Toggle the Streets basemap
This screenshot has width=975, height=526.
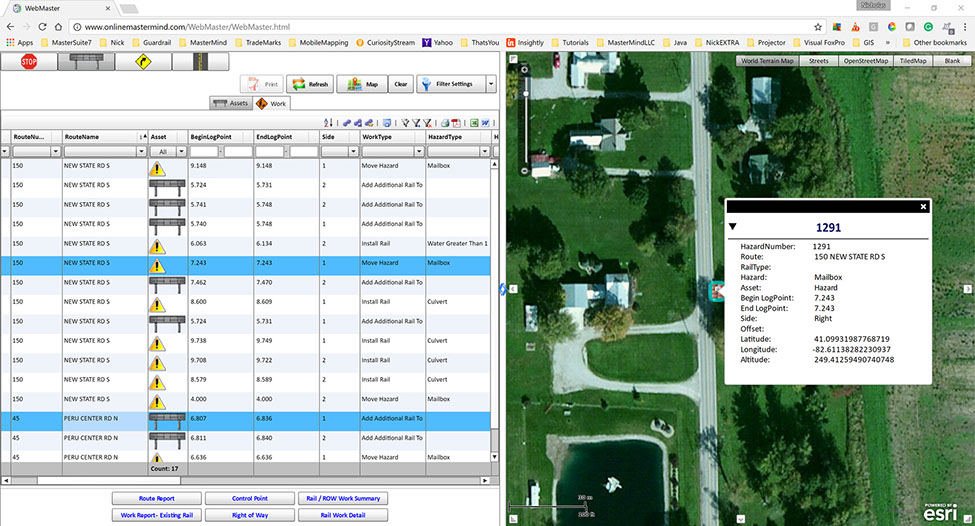(818, 61)
